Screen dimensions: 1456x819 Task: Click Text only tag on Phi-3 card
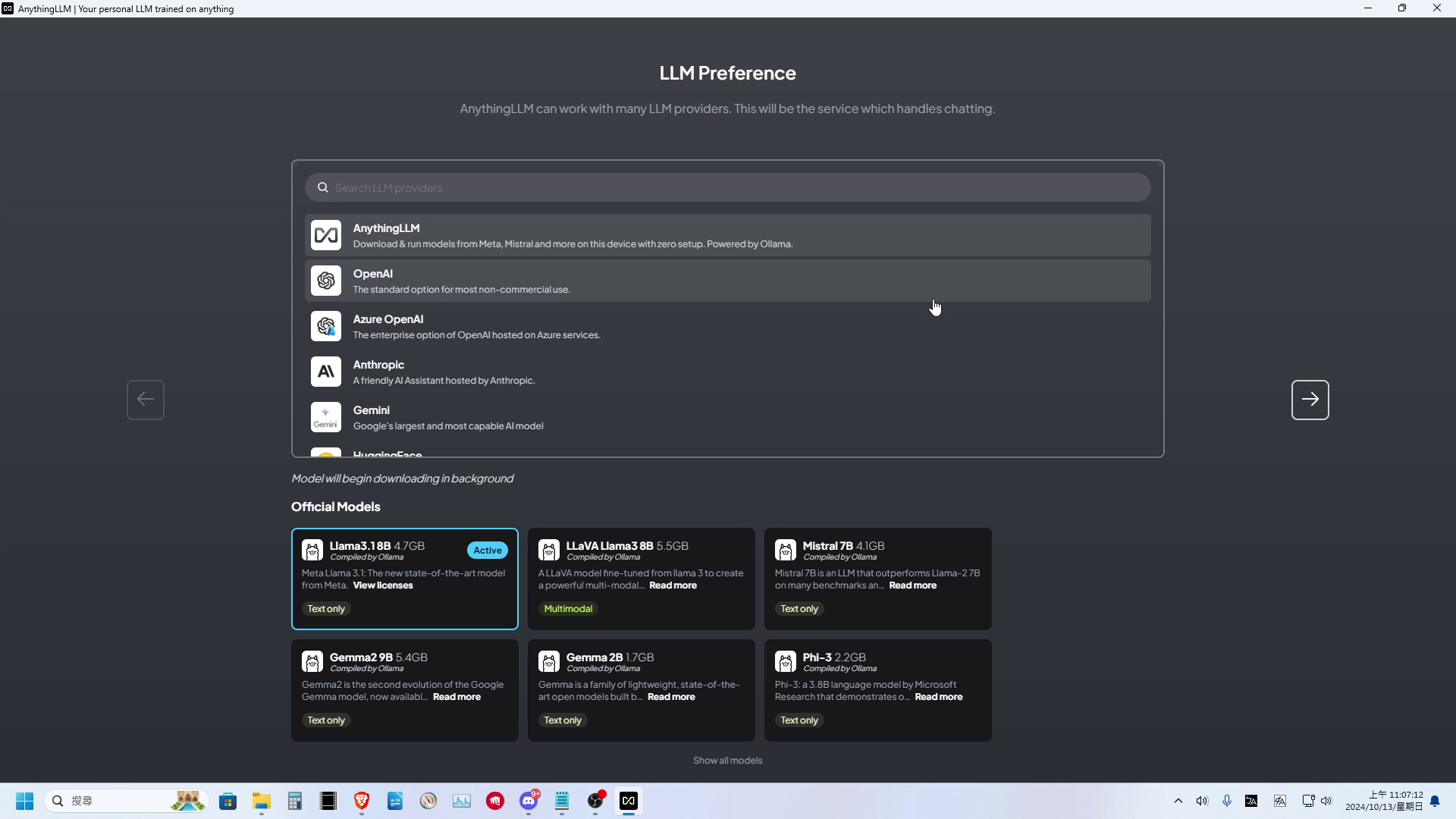pyautogui.click(x=799, y=720)
